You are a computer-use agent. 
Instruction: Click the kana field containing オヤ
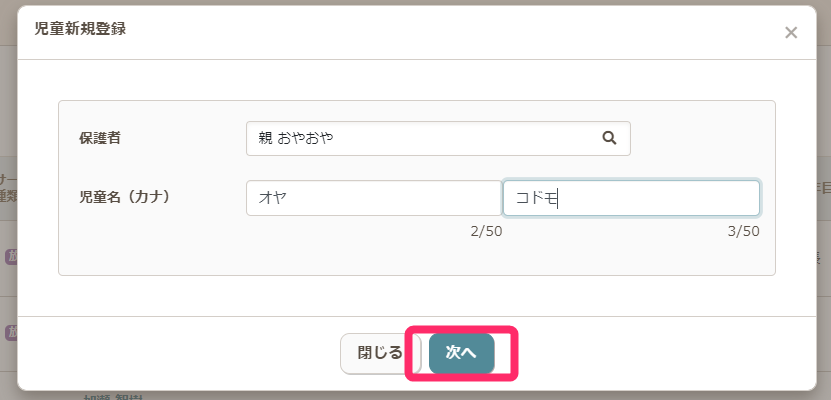point(373,198)
